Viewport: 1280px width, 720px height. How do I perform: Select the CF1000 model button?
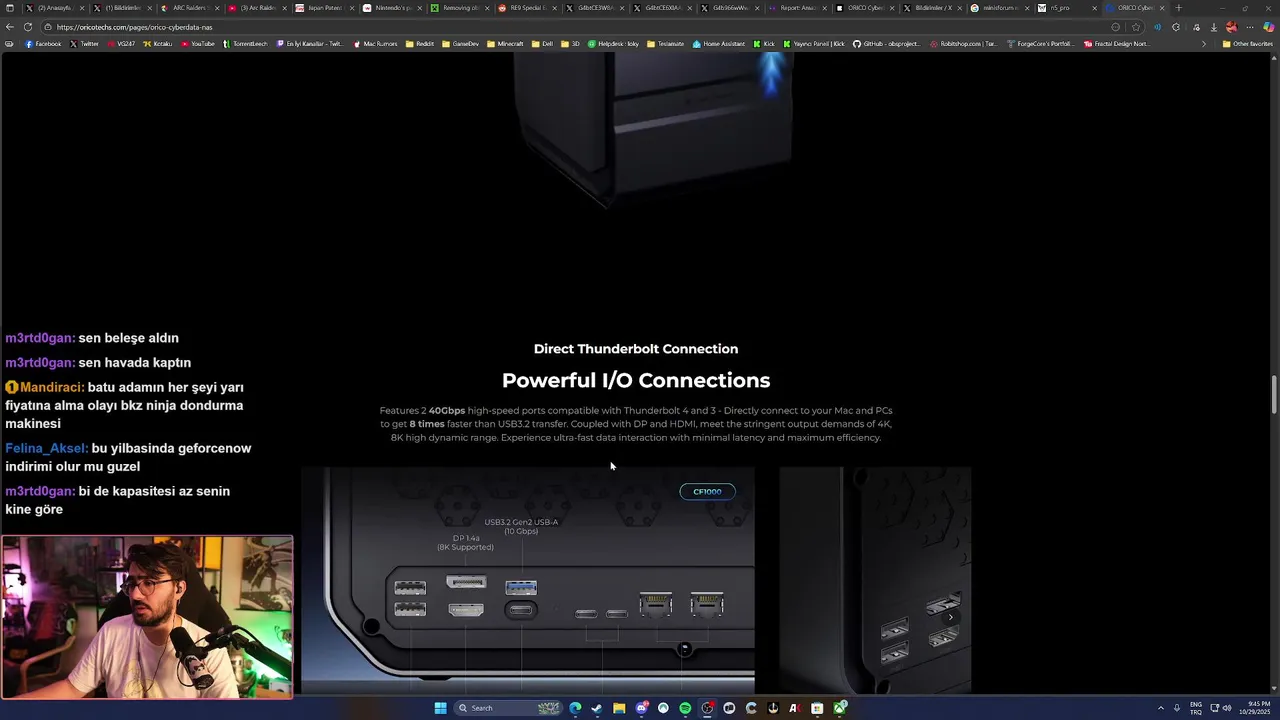[x=707, y=491]
